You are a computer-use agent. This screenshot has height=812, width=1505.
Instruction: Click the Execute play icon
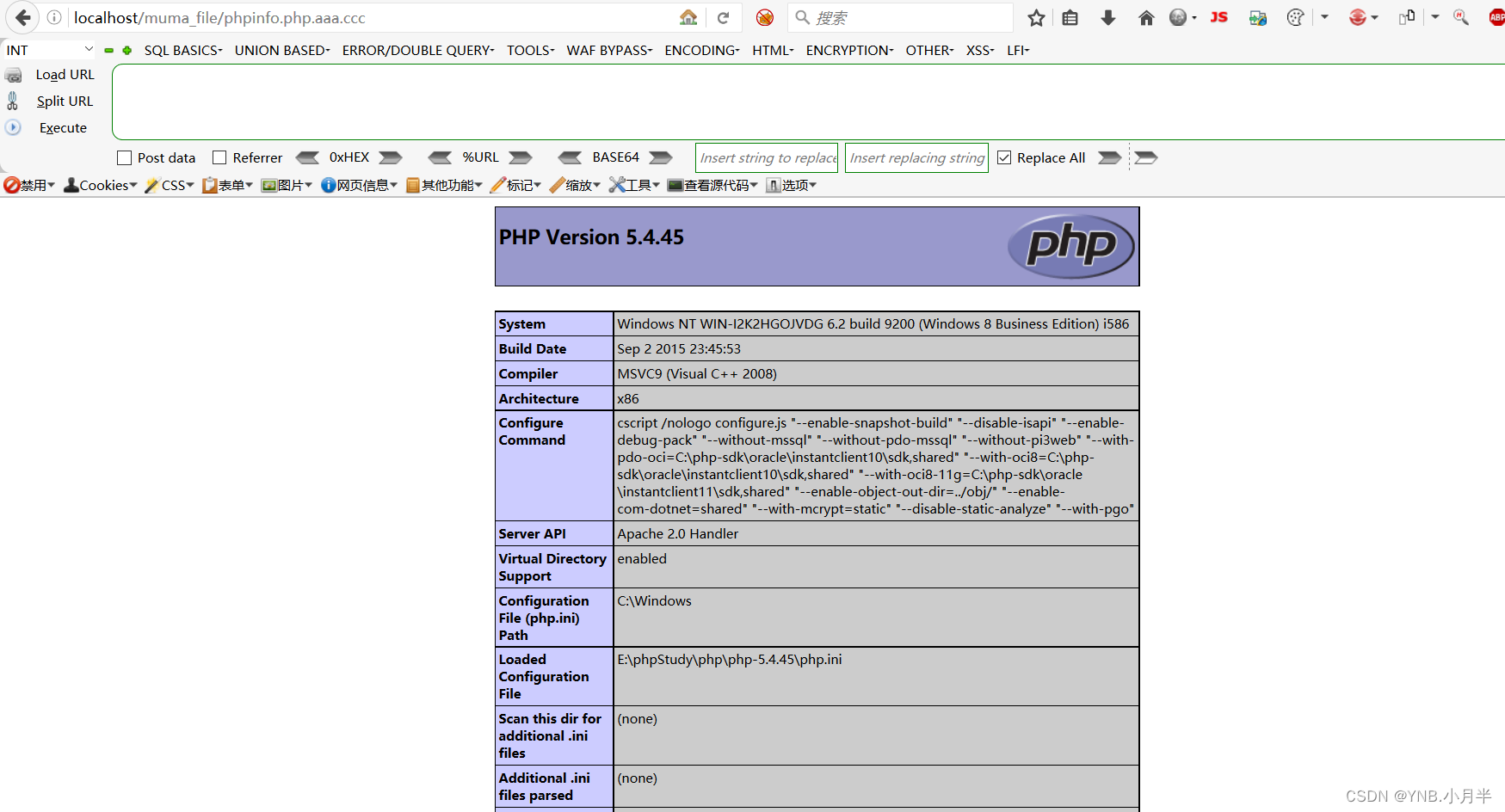(13, 127)
